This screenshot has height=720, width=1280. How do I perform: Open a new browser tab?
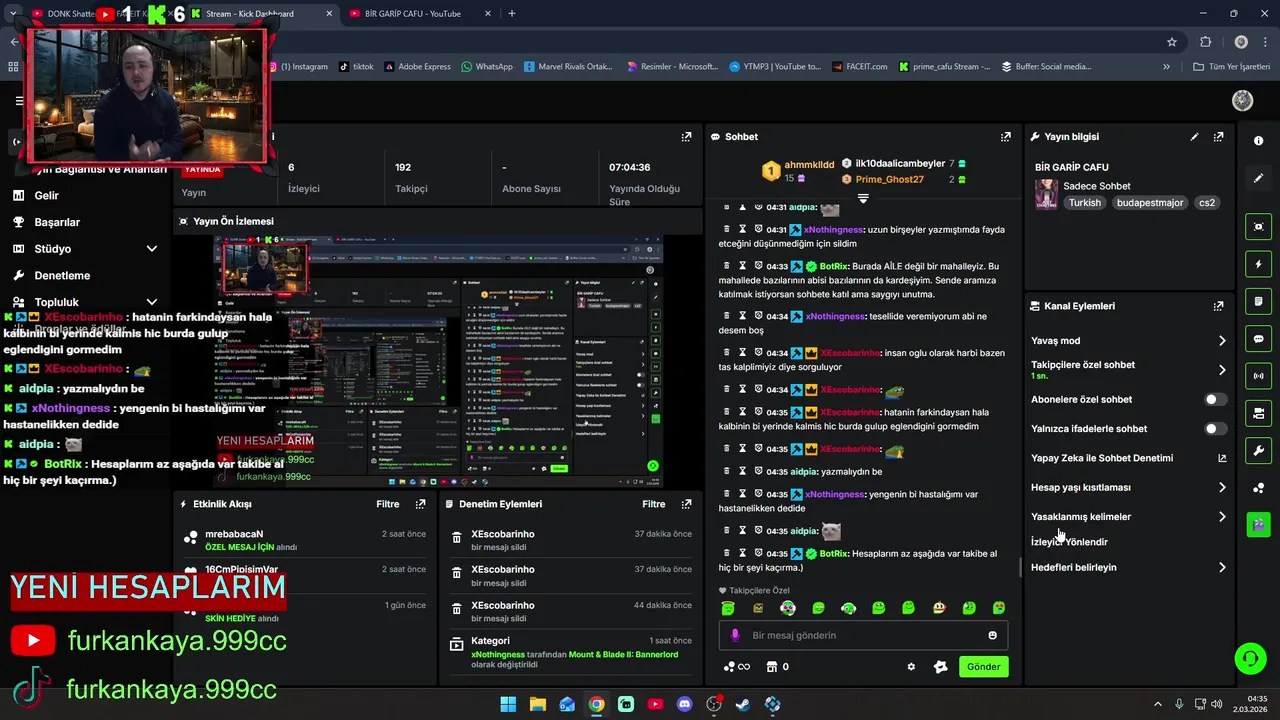coord(512,14)
